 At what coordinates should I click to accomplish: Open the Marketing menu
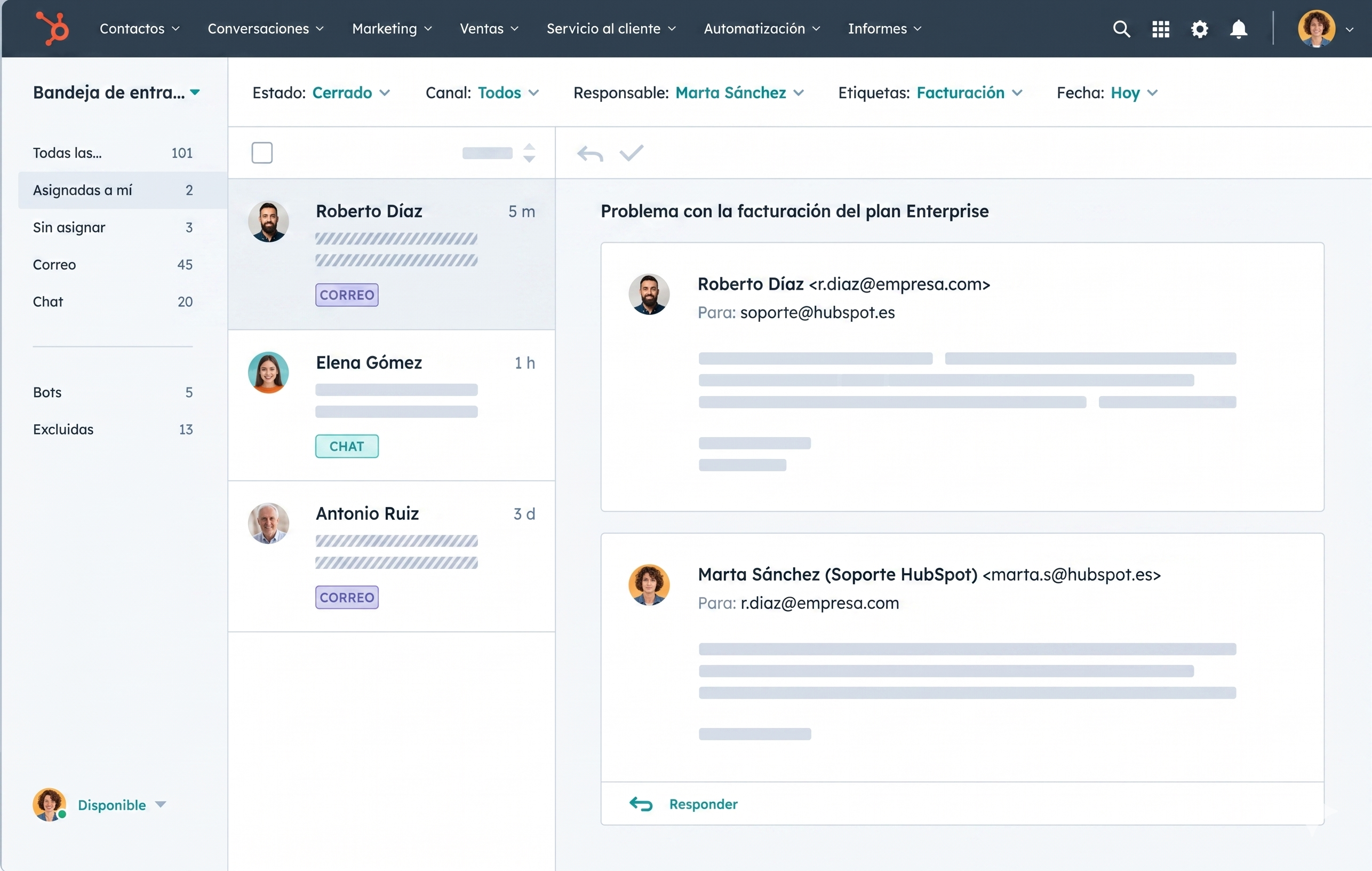pos(392,28)
